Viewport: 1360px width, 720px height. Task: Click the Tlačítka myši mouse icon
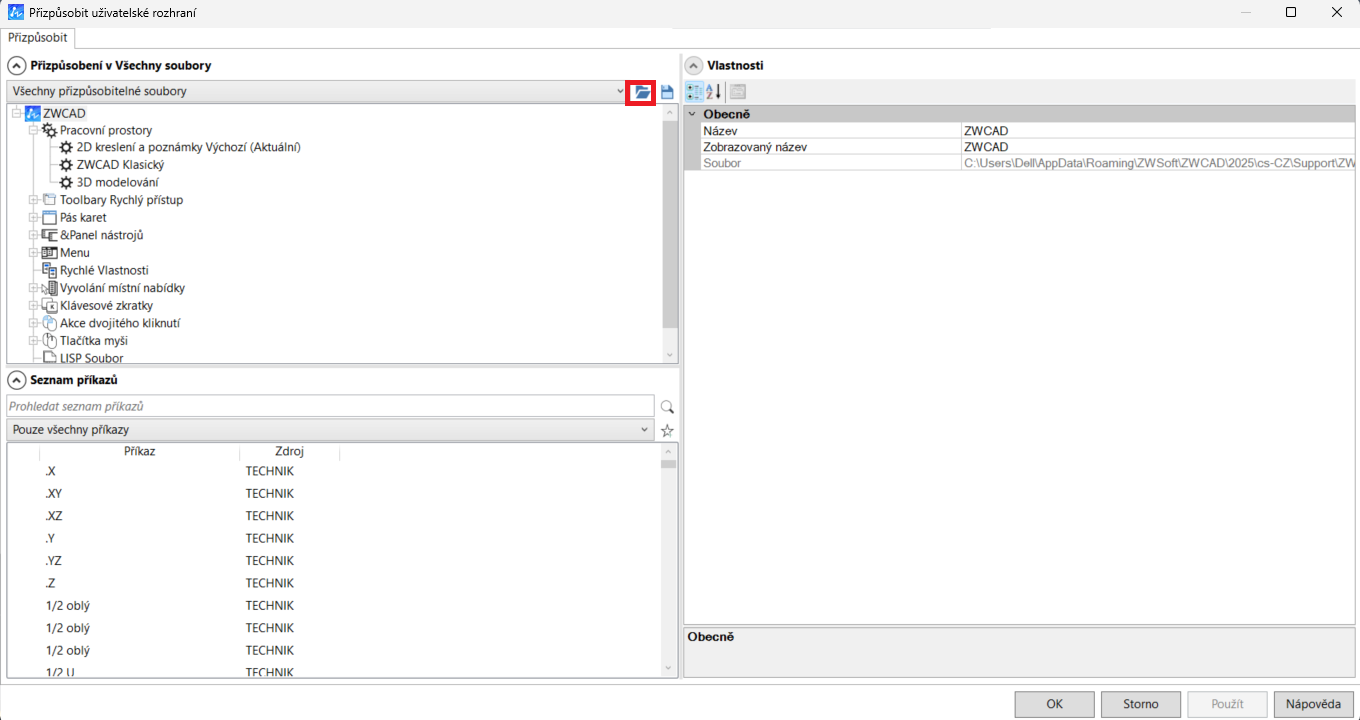(x=50, y=341)
